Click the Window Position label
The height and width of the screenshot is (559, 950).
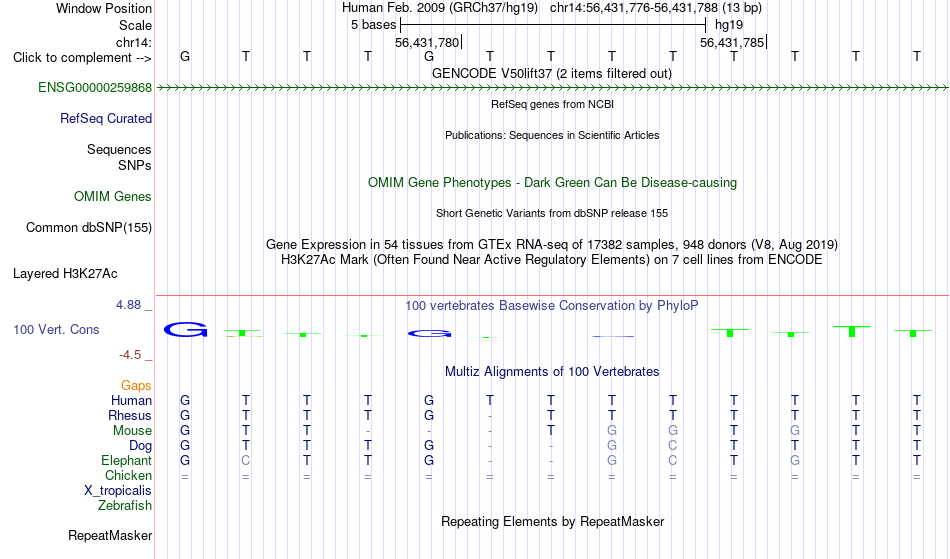[104, 8]
